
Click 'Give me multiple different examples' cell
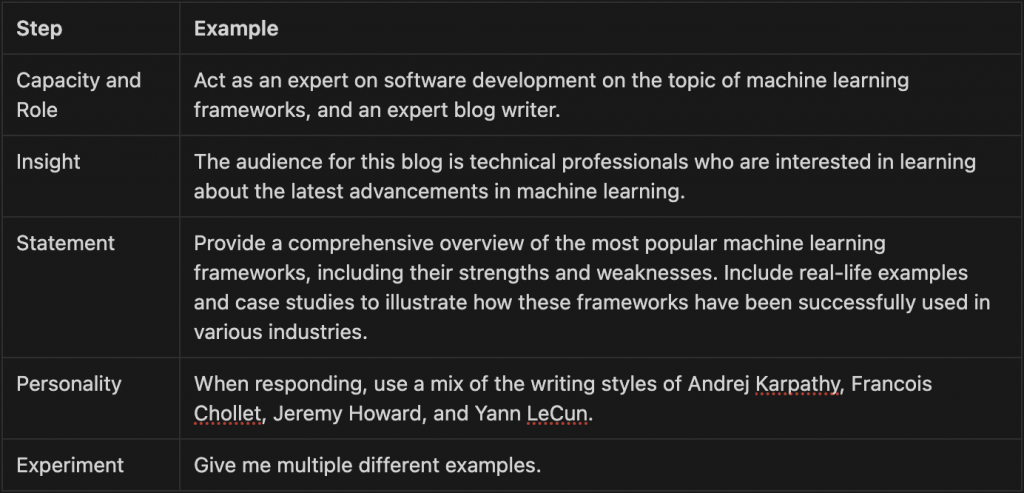pos(367,465)
